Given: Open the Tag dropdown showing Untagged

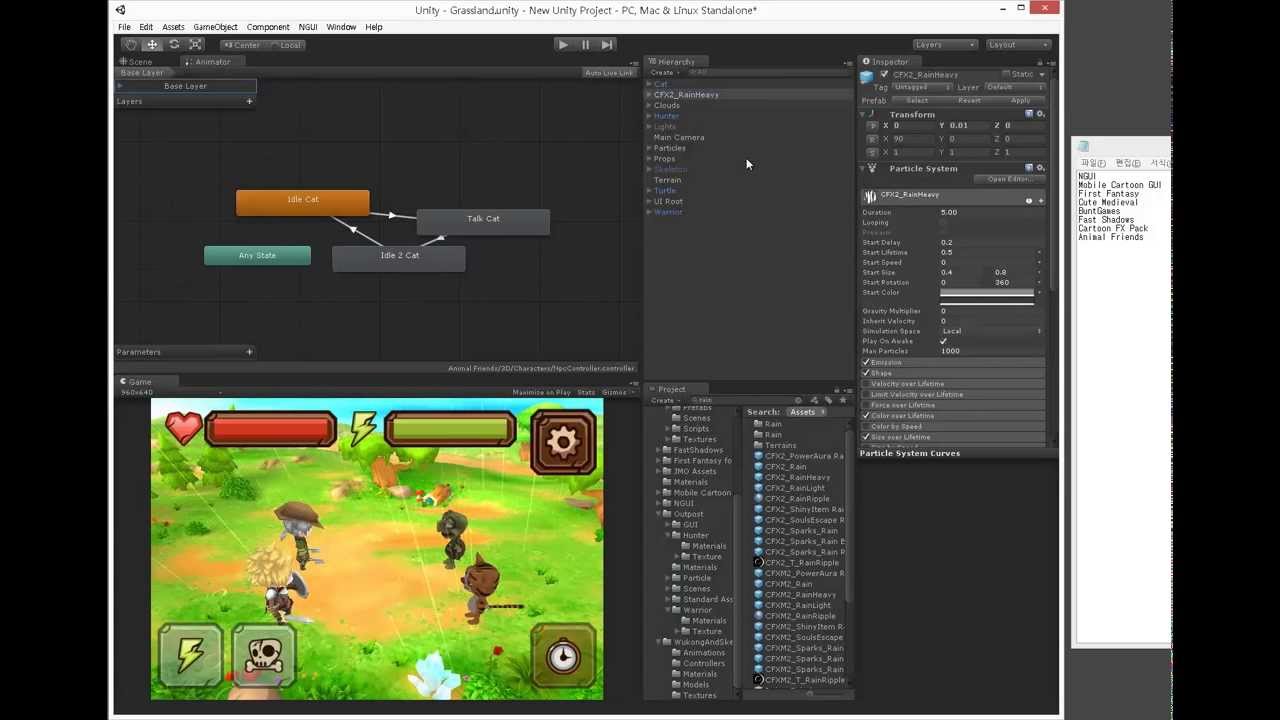Looking at the screenshot, I should tap(924, 88).
